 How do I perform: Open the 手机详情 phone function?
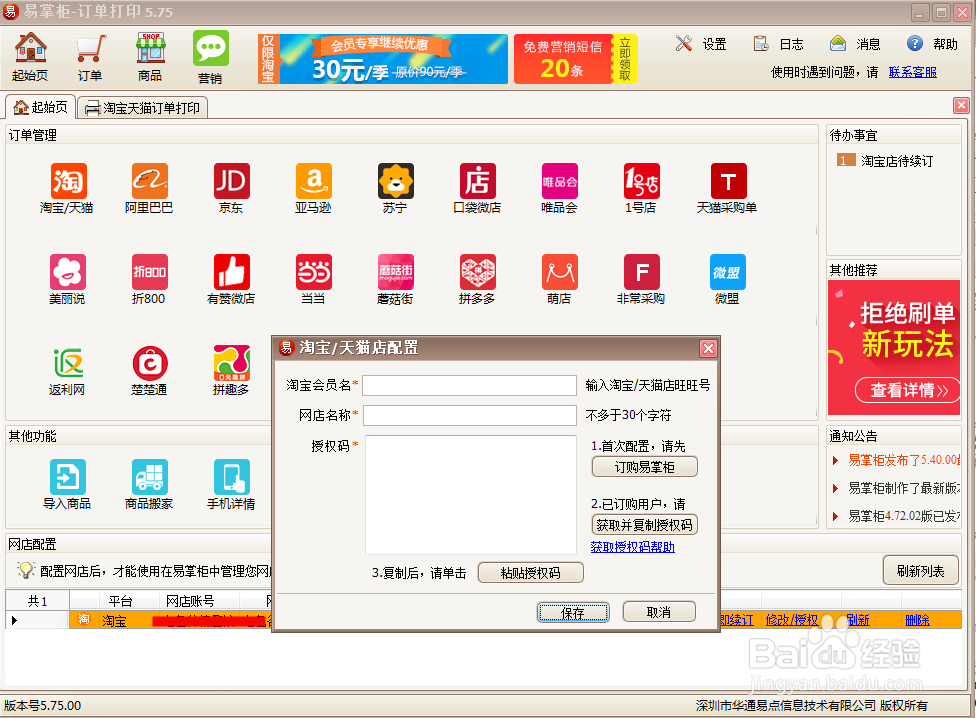pyautogui.click(x=232, y=485)
